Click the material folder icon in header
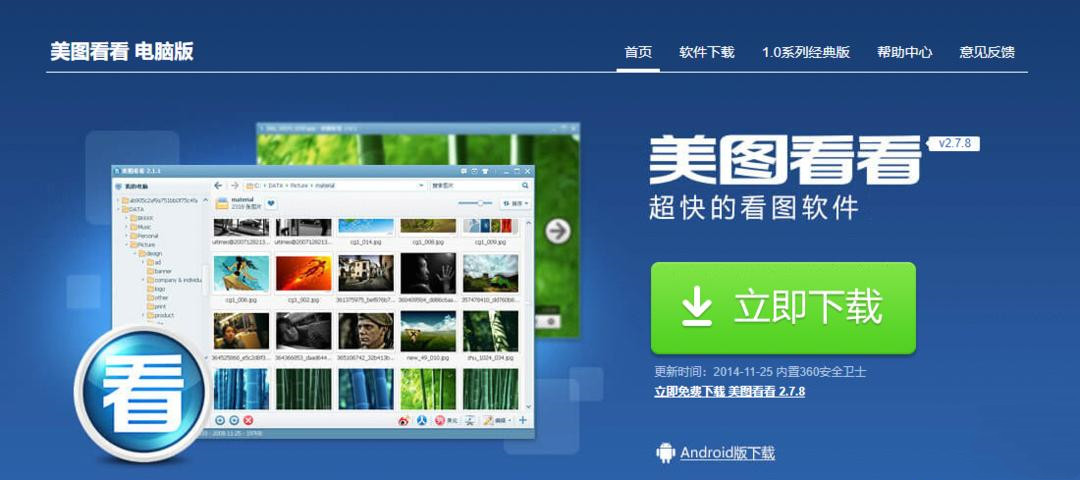The image size is (1080, 480). [x=222, y=203]
